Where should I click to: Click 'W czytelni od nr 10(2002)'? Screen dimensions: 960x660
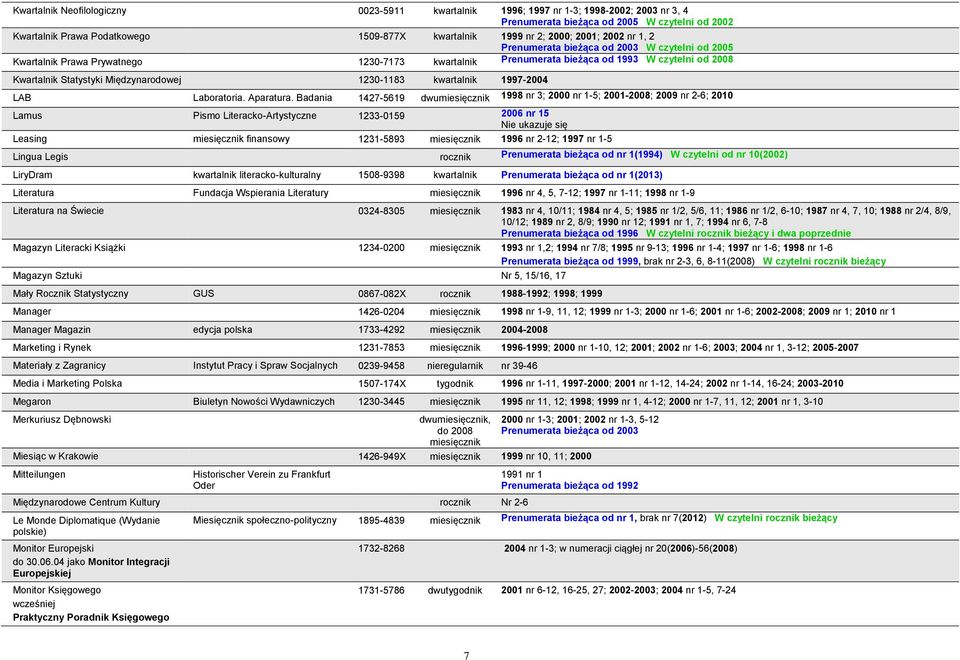pyautogui.click(x=729, y=154)
